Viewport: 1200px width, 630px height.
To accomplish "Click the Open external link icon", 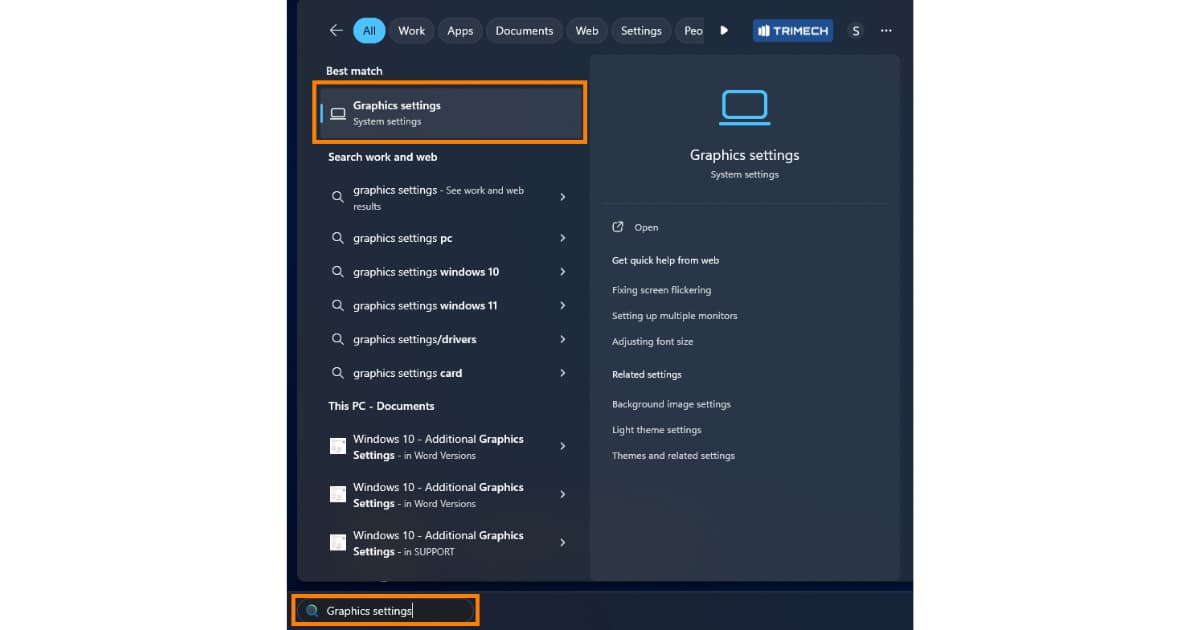I will (618, 227).
